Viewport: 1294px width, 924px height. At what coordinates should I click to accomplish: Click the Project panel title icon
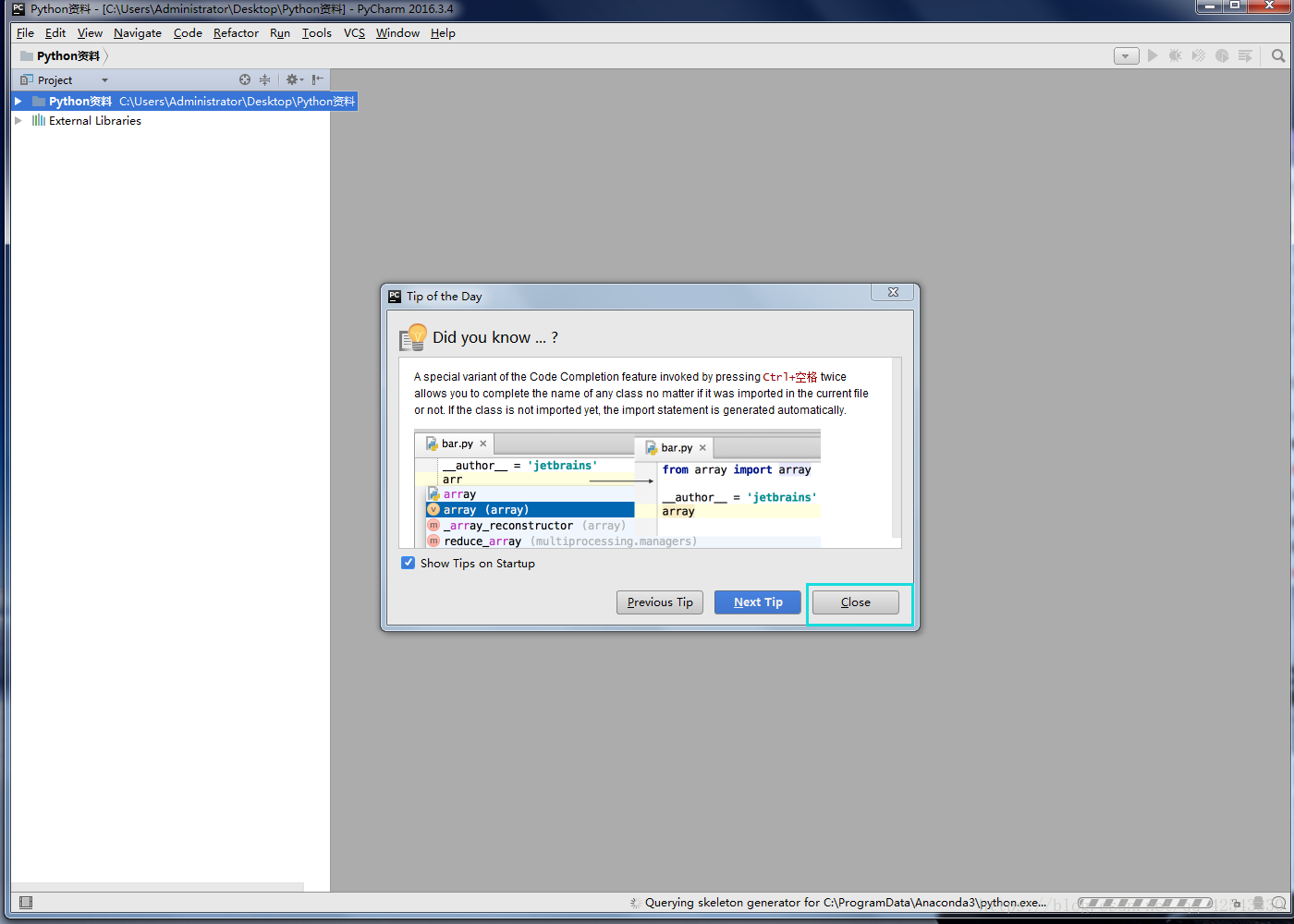pyautogui.click(x=27, y=80)
